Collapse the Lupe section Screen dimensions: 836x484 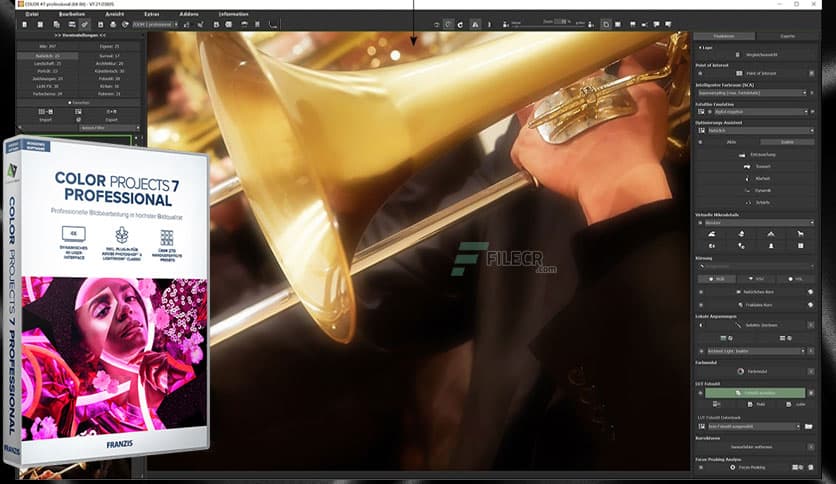click(705, 47)
